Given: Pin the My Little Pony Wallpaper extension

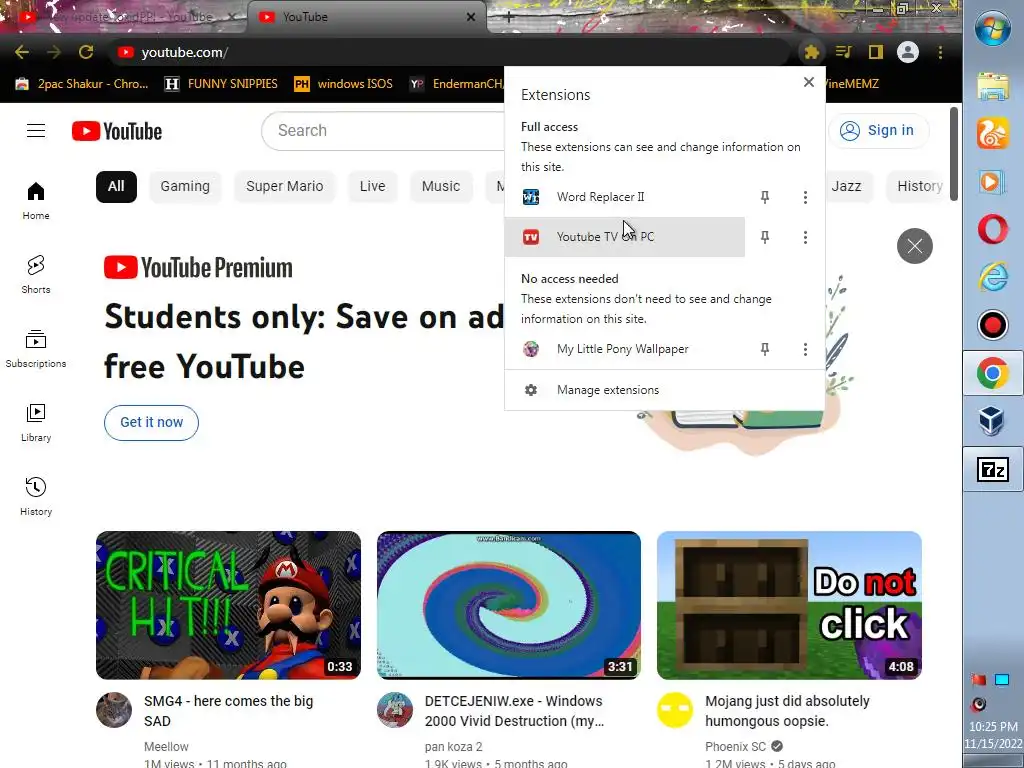Looking at the screenshot, I should coord(765,349).
